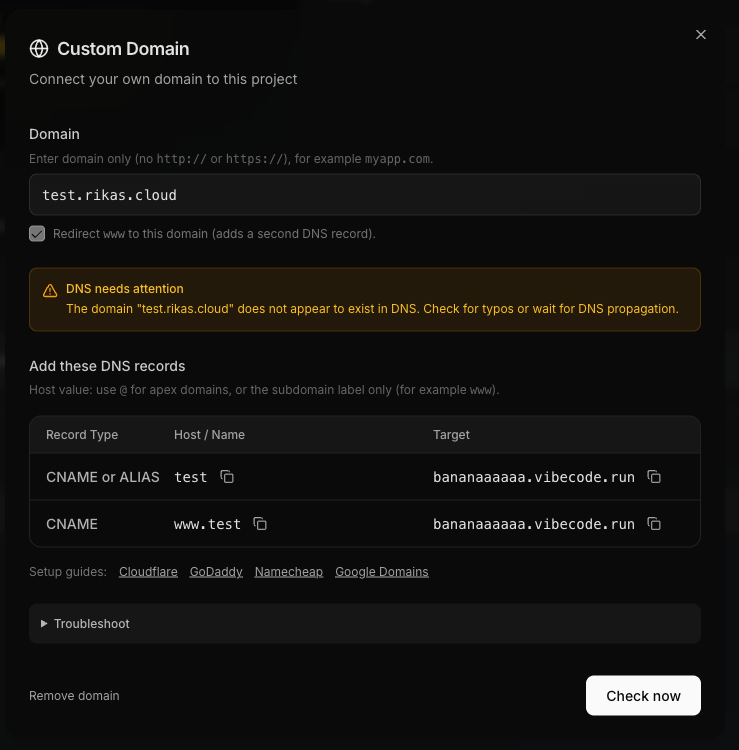Copy the host name www.test
The image size is (739, 750).
coord(260,524)
